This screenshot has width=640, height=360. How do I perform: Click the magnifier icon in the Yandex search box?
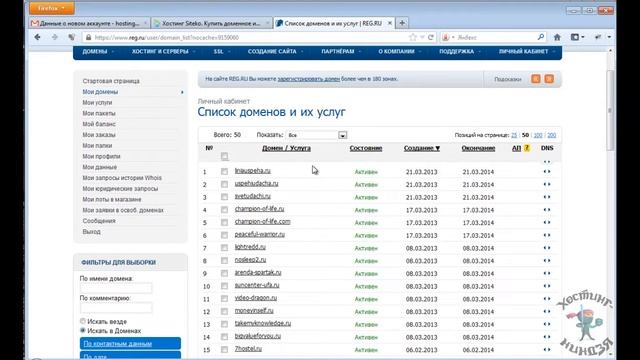pyautogui.click(x=541, y=37)
